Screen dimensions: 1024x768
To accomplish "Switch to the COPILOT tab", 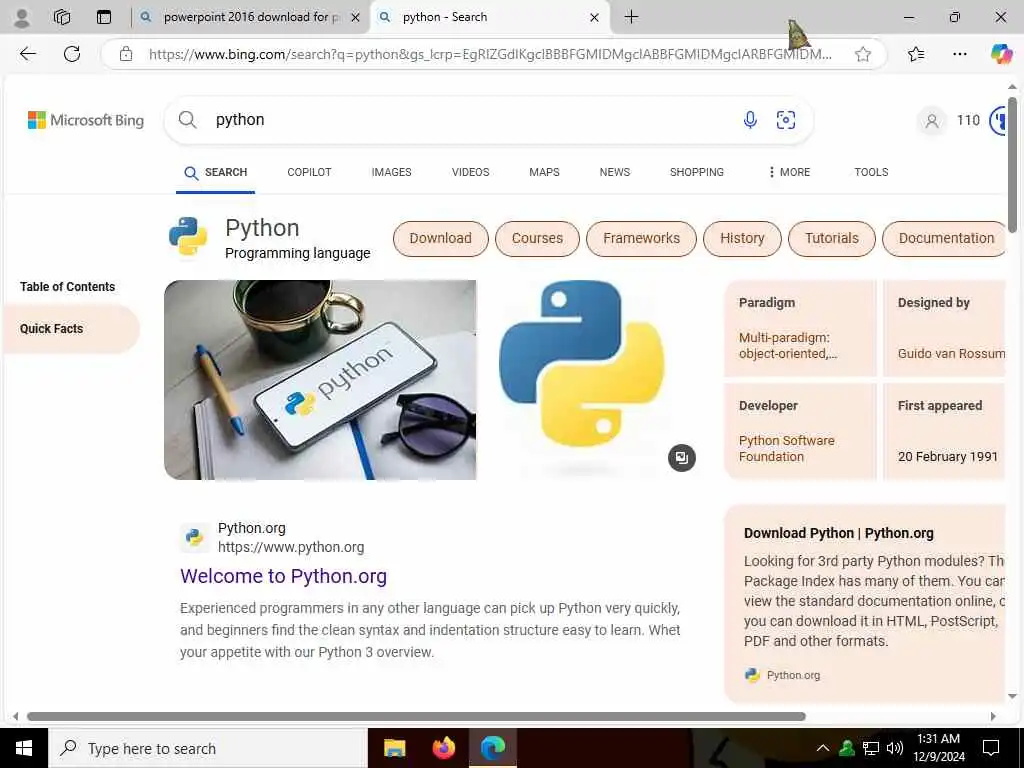I will coord(309,172).
